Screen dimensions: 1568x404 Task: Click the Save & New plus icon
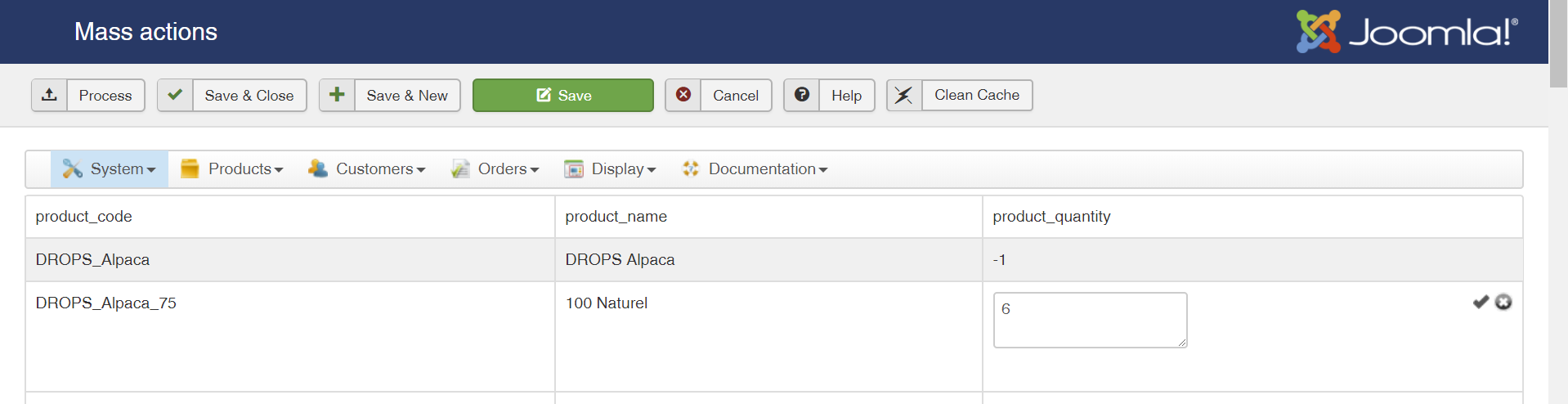pos(337,95)
